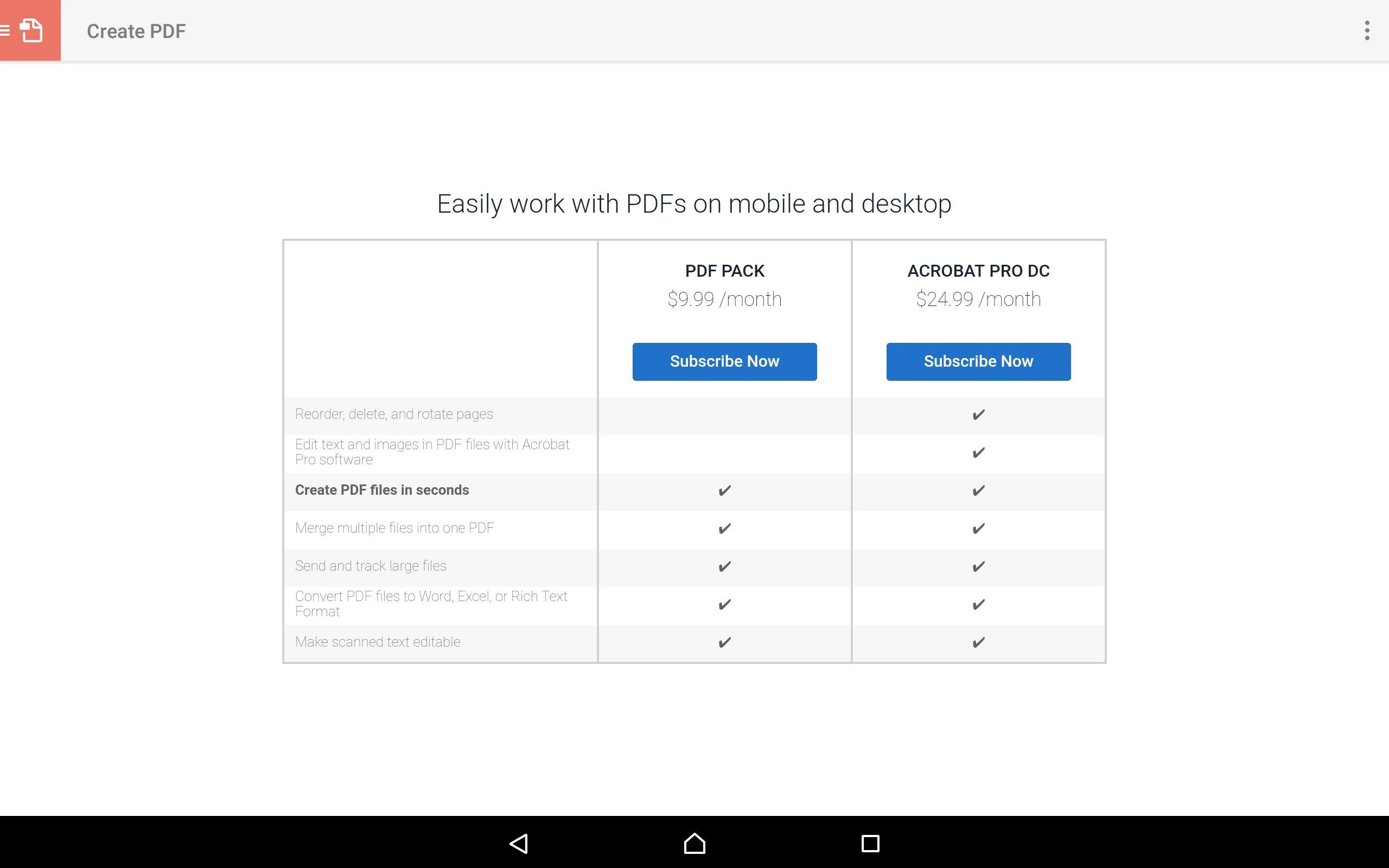
Task: Select Make scanned text editable row
Action: (x=377, y=641)
